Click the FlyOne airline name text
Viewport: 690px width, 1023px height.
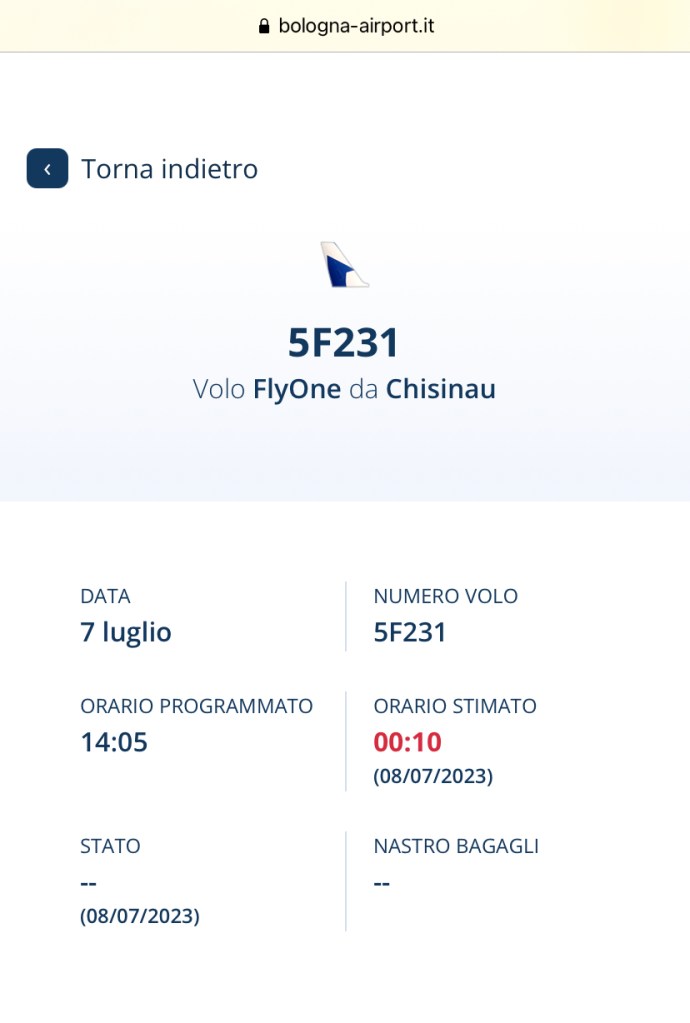pyautogui.click(x=297, y=389)
